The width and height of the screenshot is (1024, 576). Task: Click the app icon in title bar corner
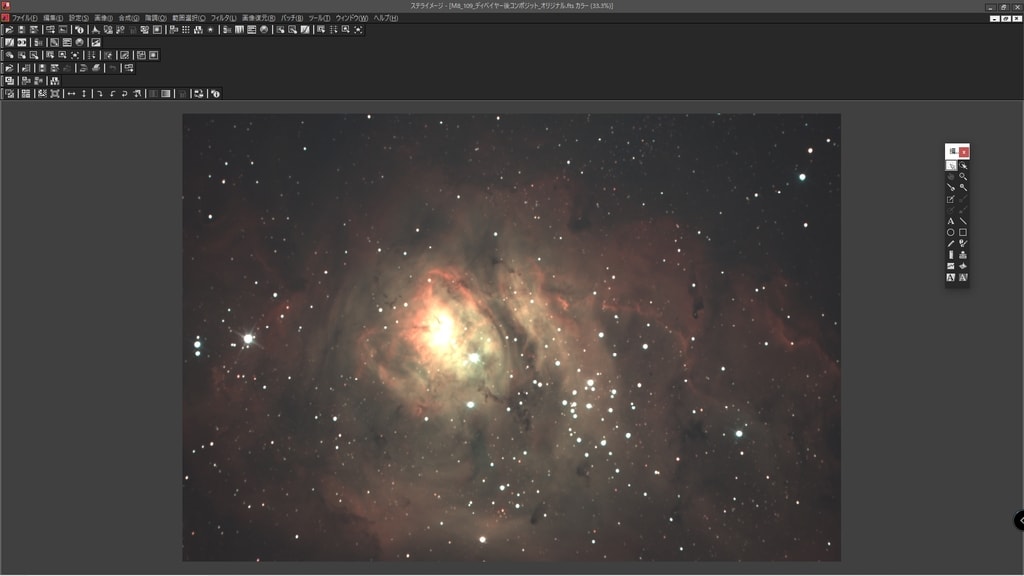pos(5,5)
